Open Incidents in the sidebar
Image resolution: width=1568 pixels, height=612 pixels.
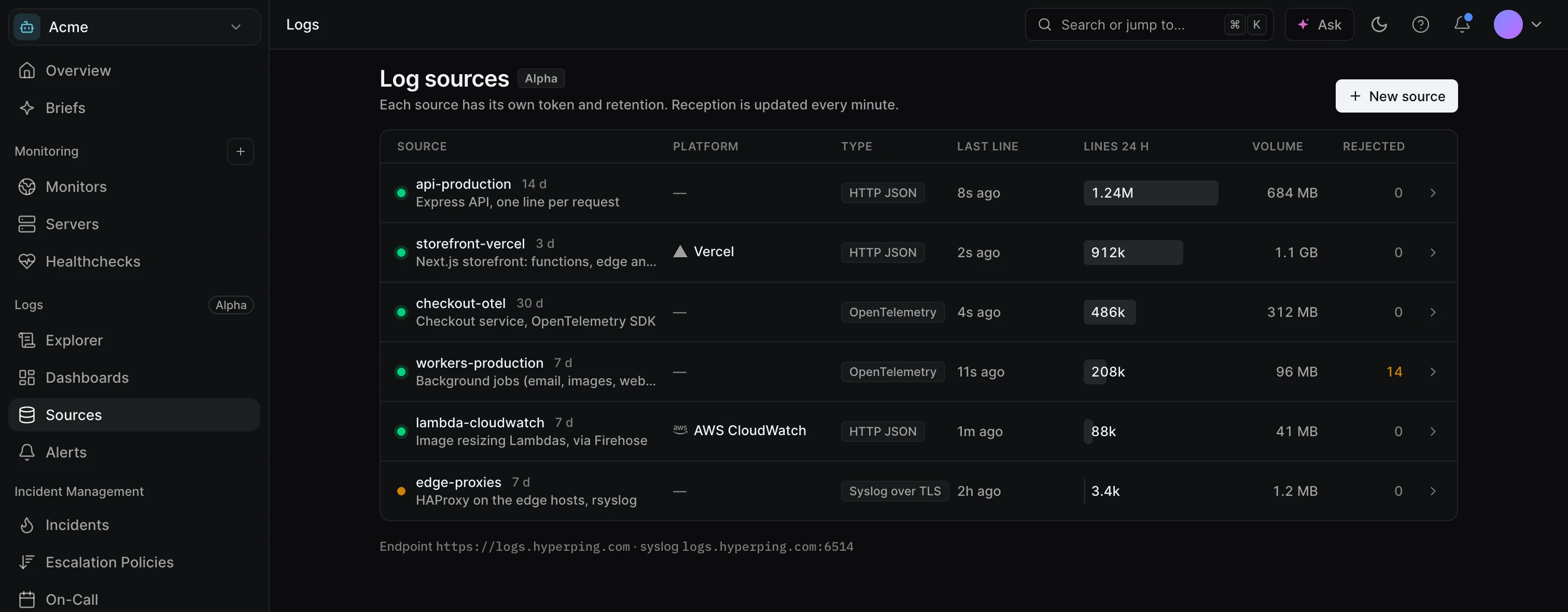(x=134, y=525)
